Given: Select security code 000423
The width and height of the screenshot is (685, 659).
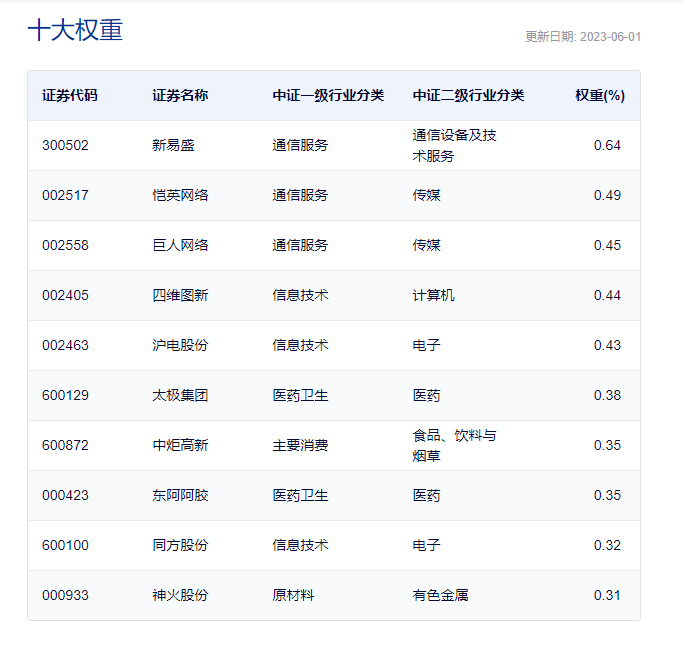Looking at the screenshot, I should [65, 496].
